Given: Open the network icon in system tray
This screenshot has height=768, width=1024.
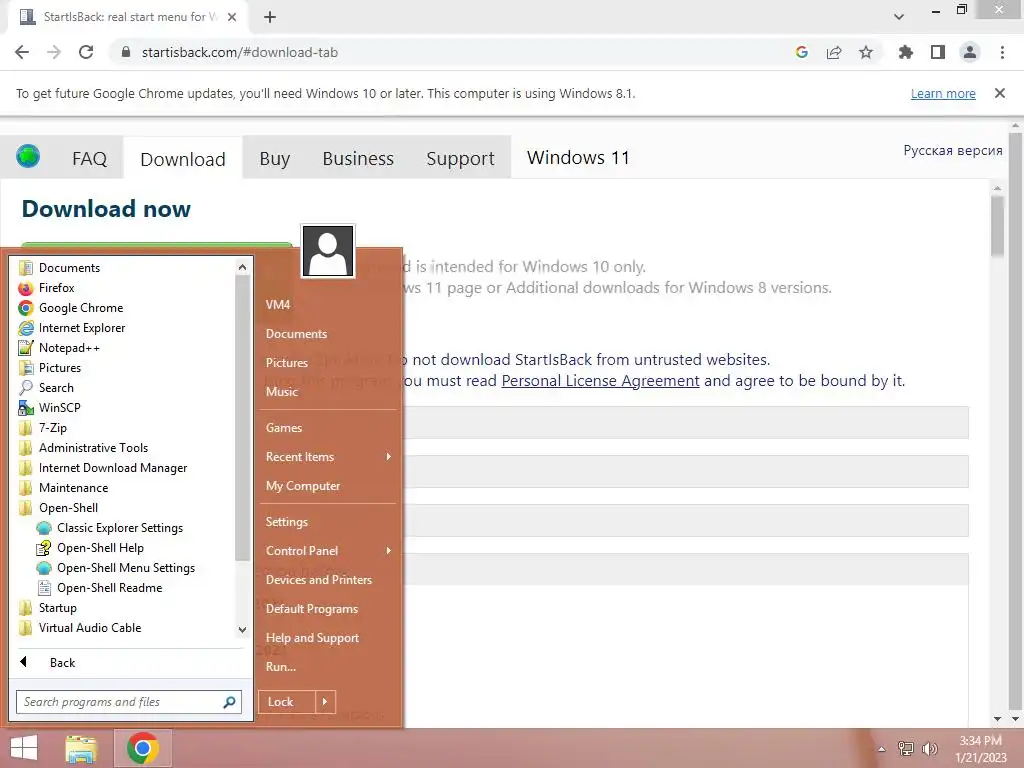Looking at the screenshot, I should point(906,749).
